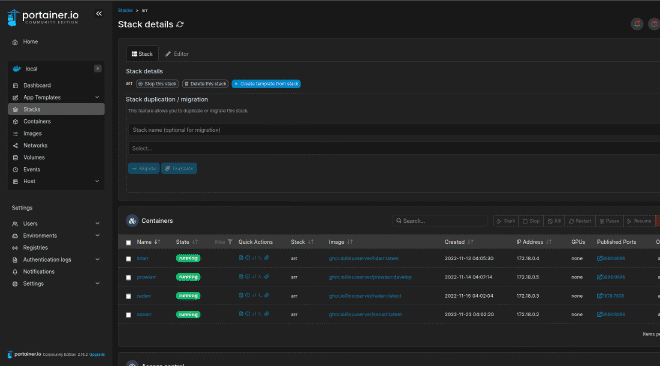Click the Migrate button
Image resolution: width=660 pixels, height=366 pixels.
[144, 168]
